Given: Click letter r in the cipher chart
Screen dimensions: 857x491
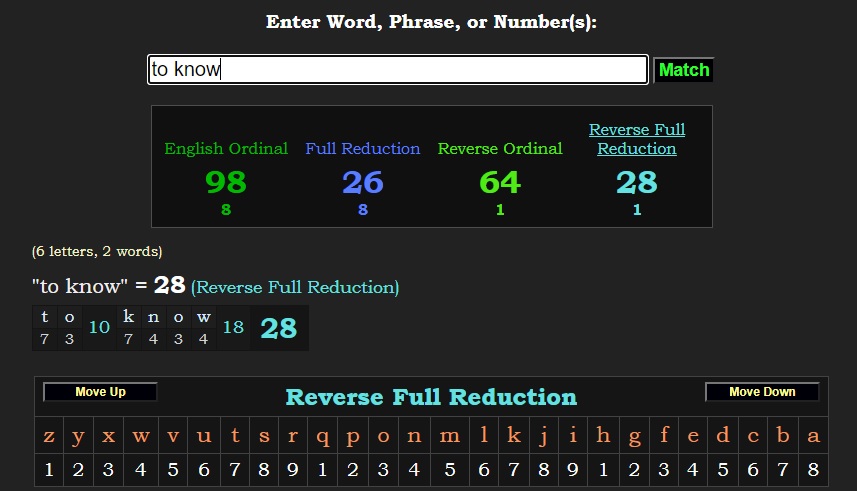Looking at the screenshot, I should click(x=293, y=436).
